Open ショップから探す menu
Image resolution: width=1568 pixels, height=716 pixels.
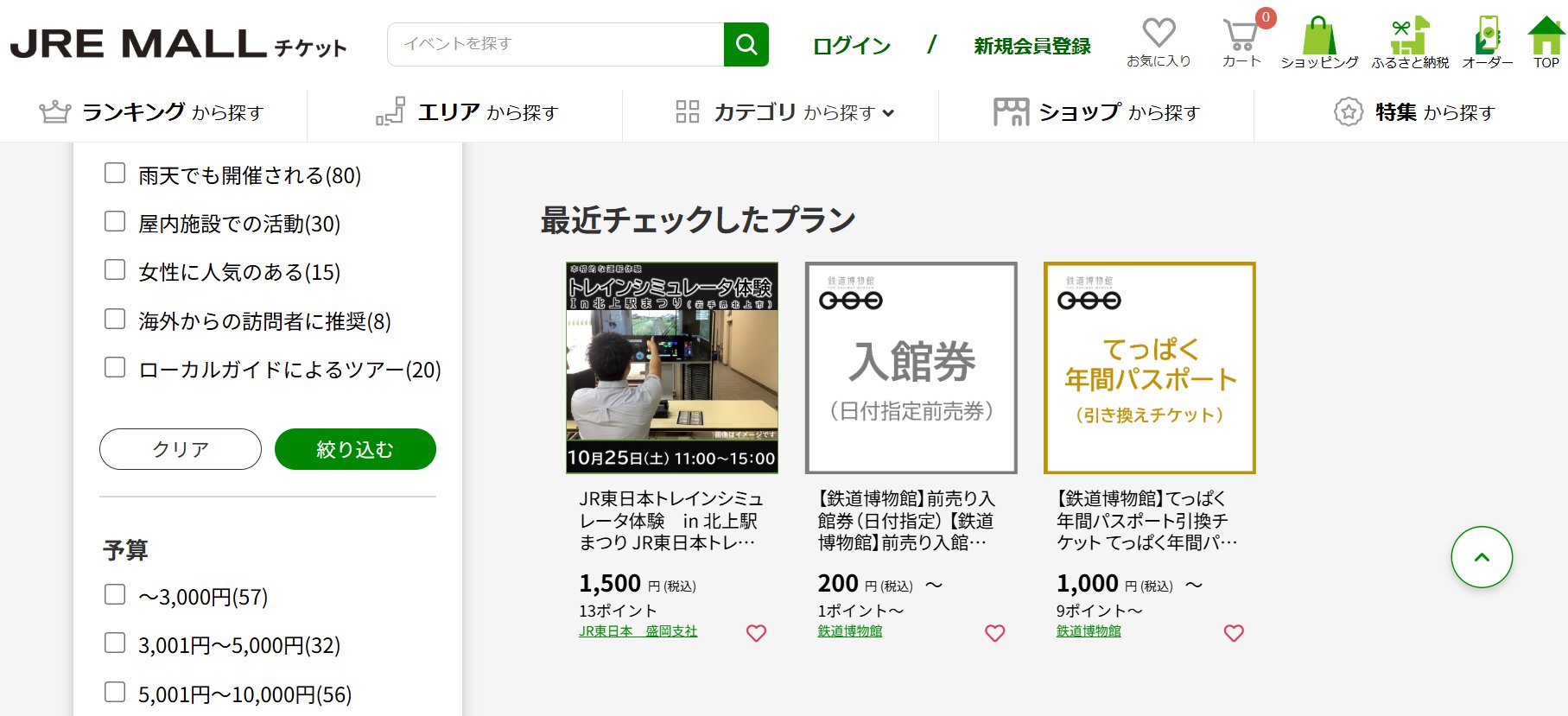click(x=1097, y=112)
